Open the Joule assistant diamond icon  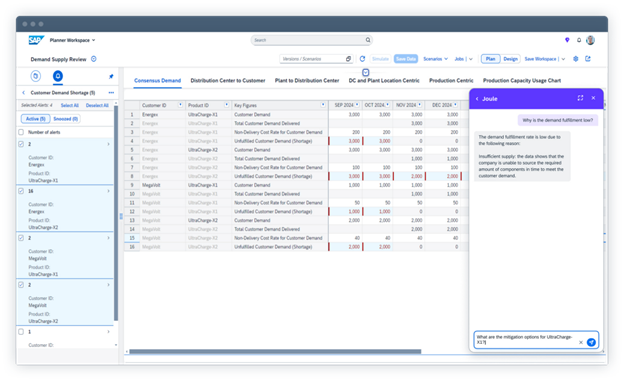tap(567, 40)
